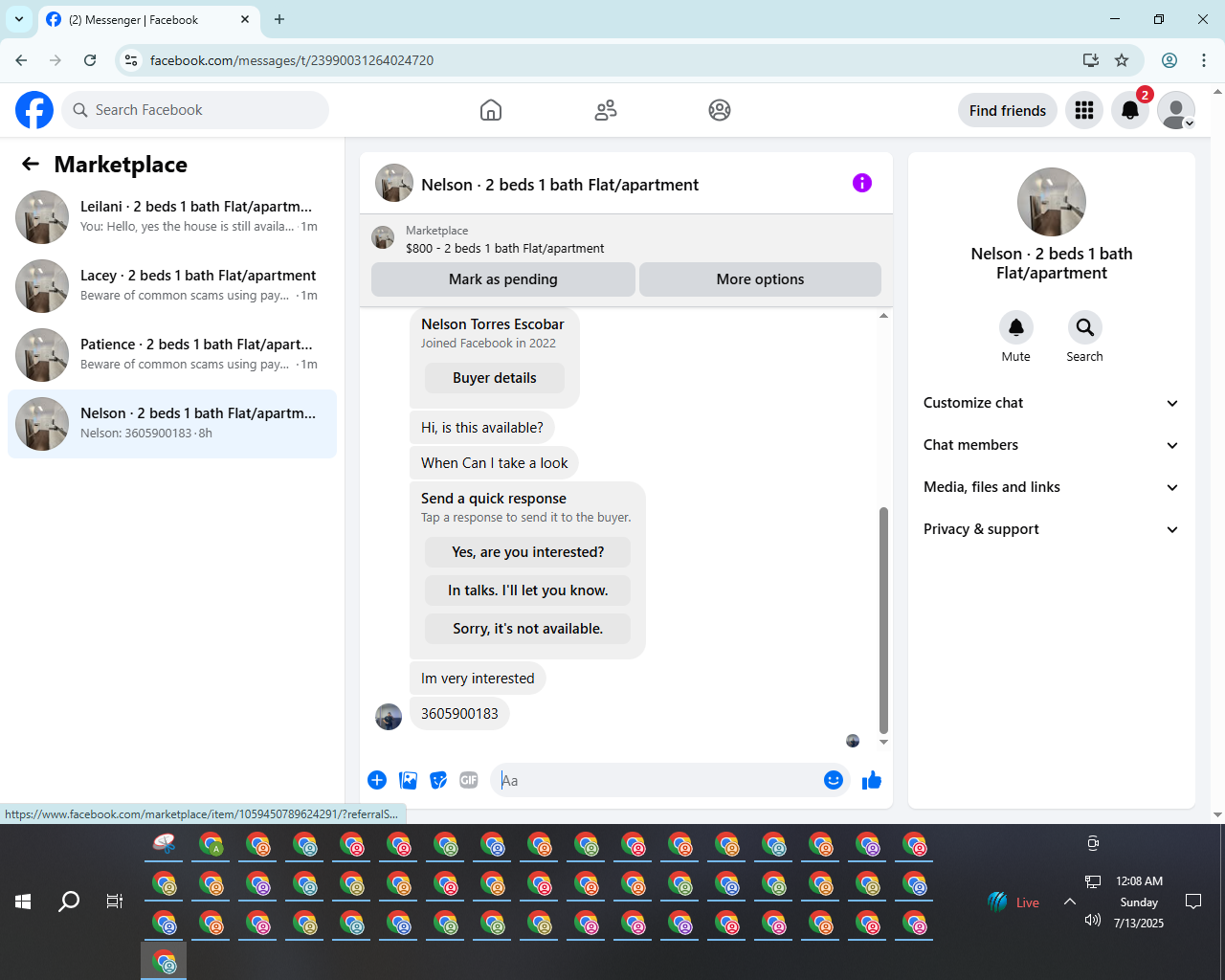Click the install app icon in address bar
Viewport: 1225px width, 980px height.
point(1091,60)
